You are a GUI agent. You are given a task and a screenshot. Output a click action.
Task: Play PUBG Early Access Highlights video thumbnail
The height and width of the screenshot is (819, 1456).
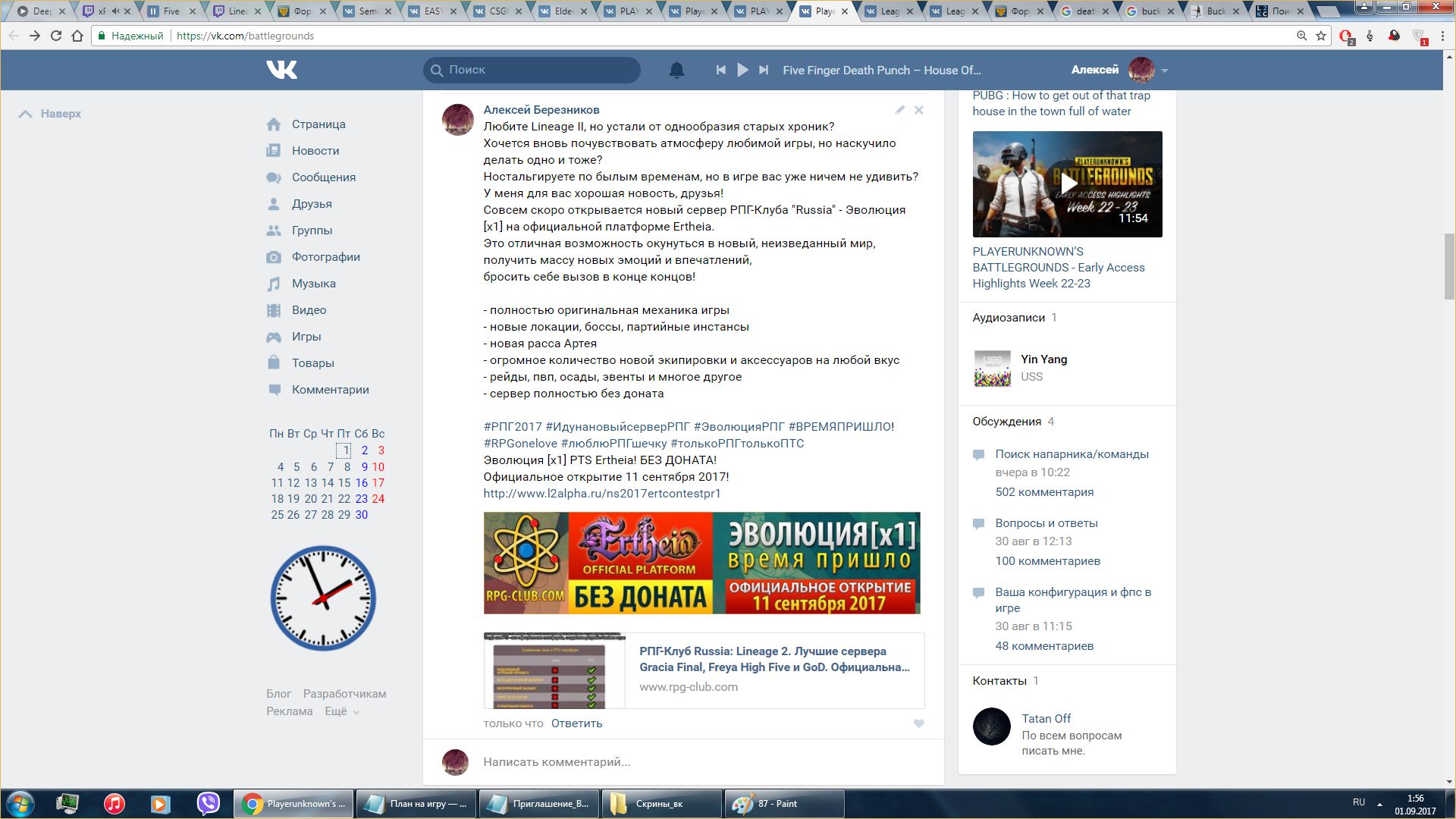pos(1067,184)
